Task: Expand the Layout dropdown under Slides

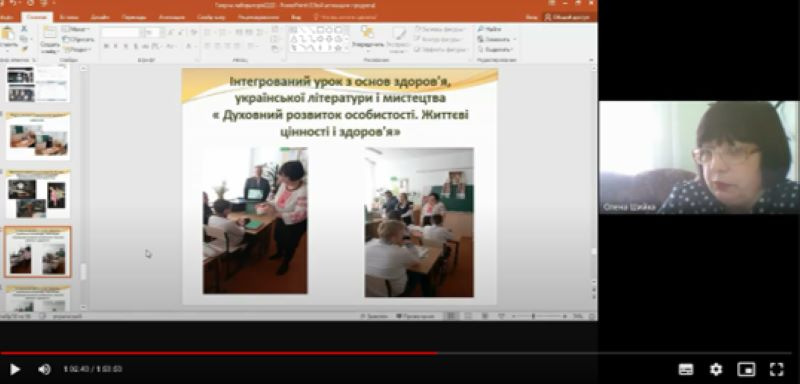Action: pos(76,29)
